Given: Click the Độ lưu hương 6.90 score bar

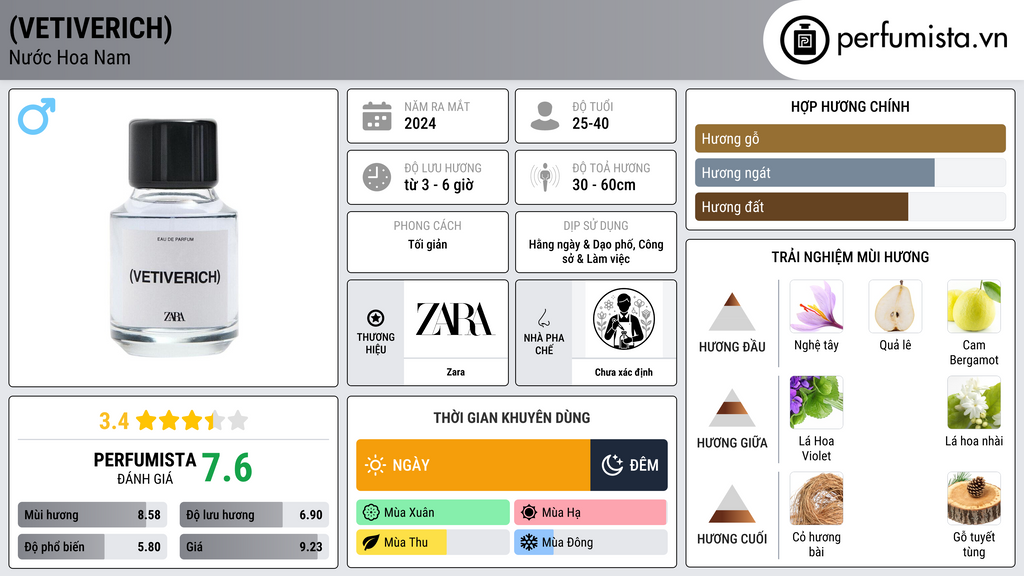Looking at the screenshot, I should click(x=254, y=515).
